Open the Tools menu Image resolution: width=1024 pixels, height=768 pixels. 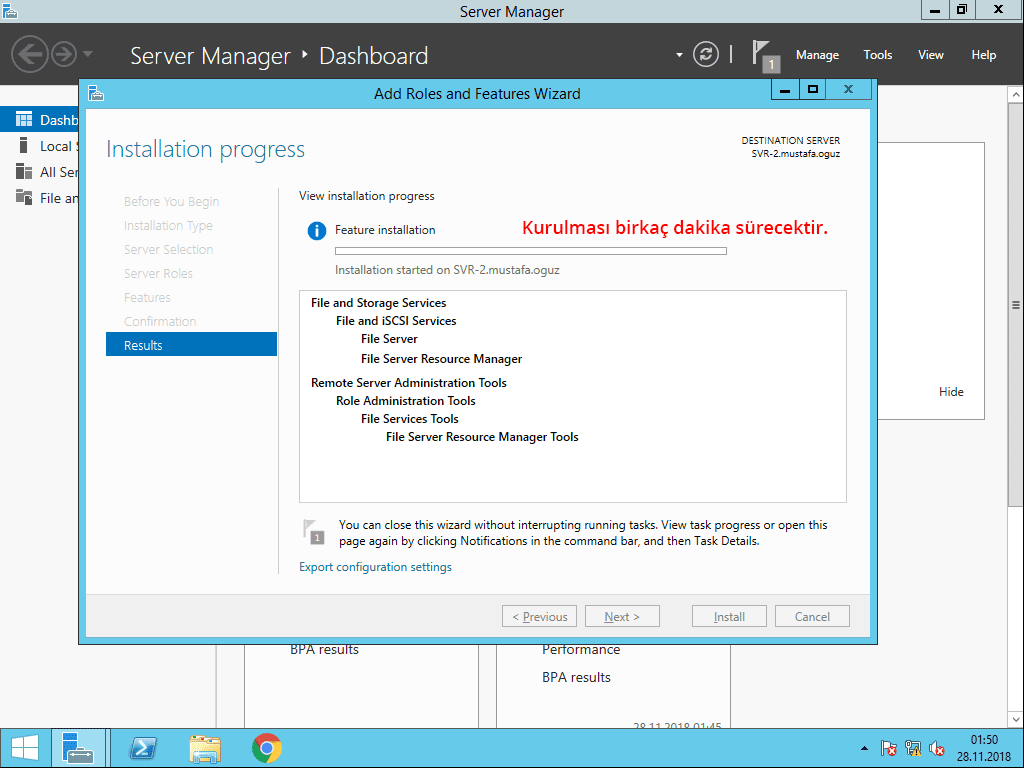point(877,55)
